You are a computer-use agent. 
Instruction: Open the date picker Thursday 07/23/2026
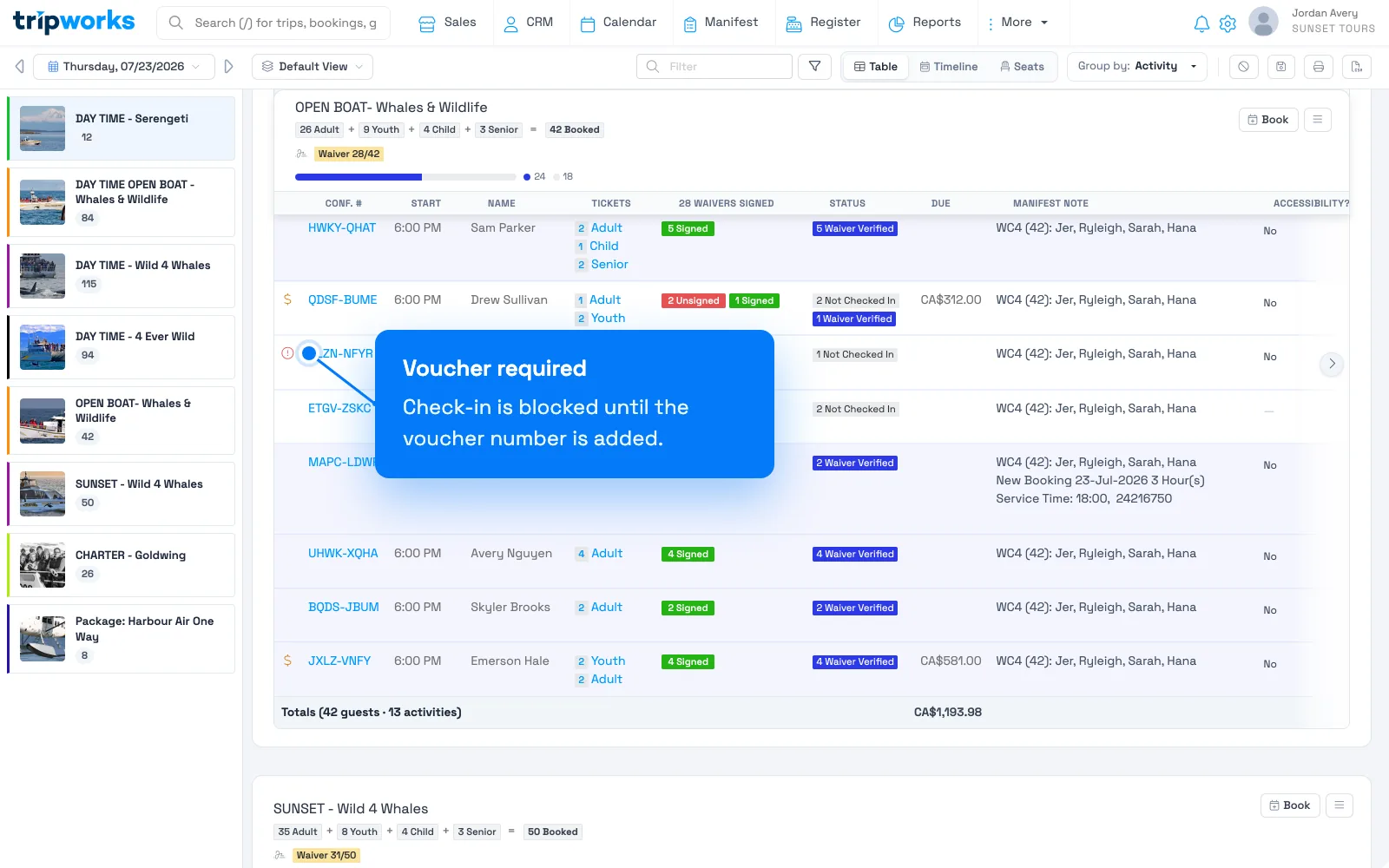pyautogui.click(x=124, y=67)
